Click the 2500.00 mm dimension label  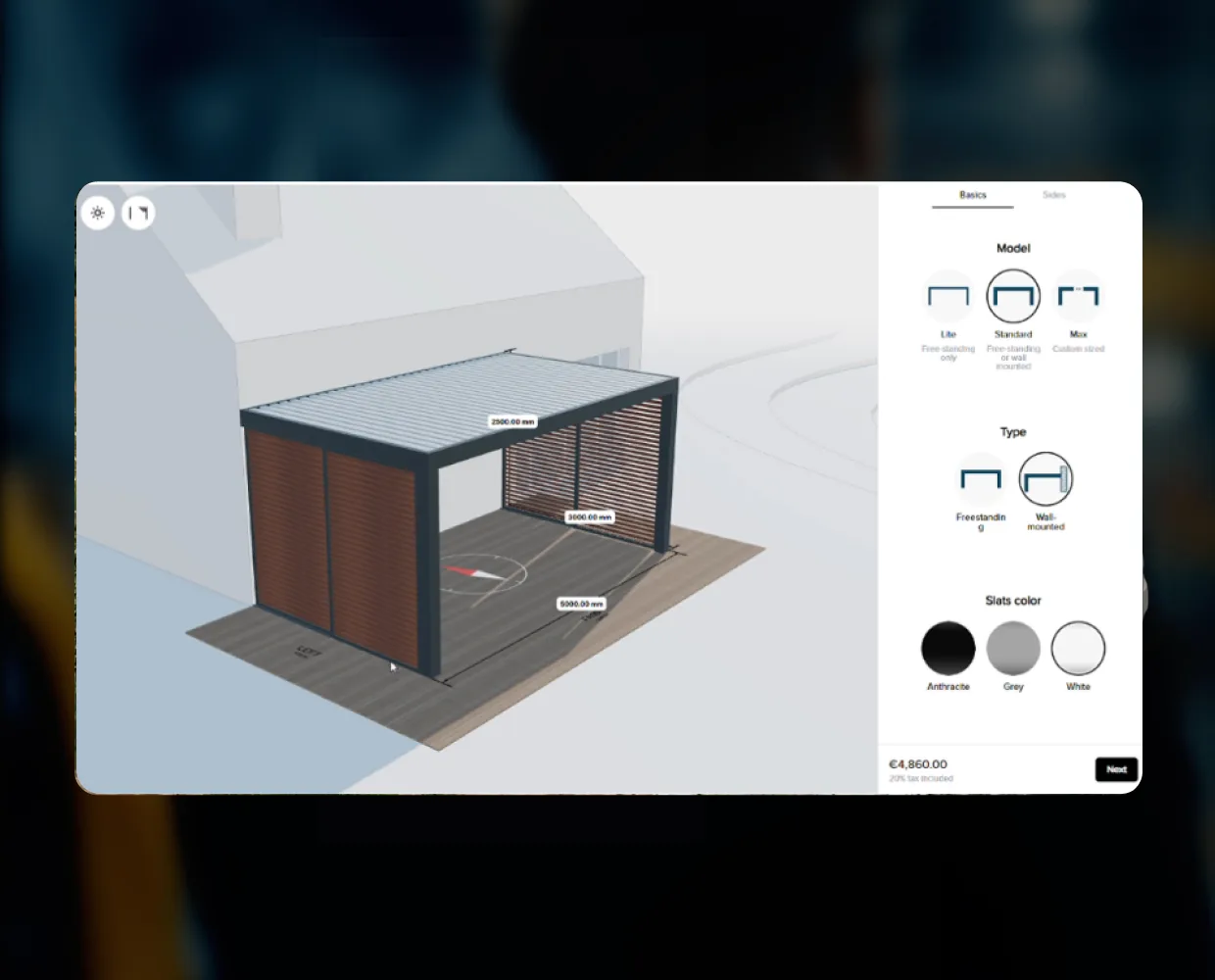coord(512,421)
